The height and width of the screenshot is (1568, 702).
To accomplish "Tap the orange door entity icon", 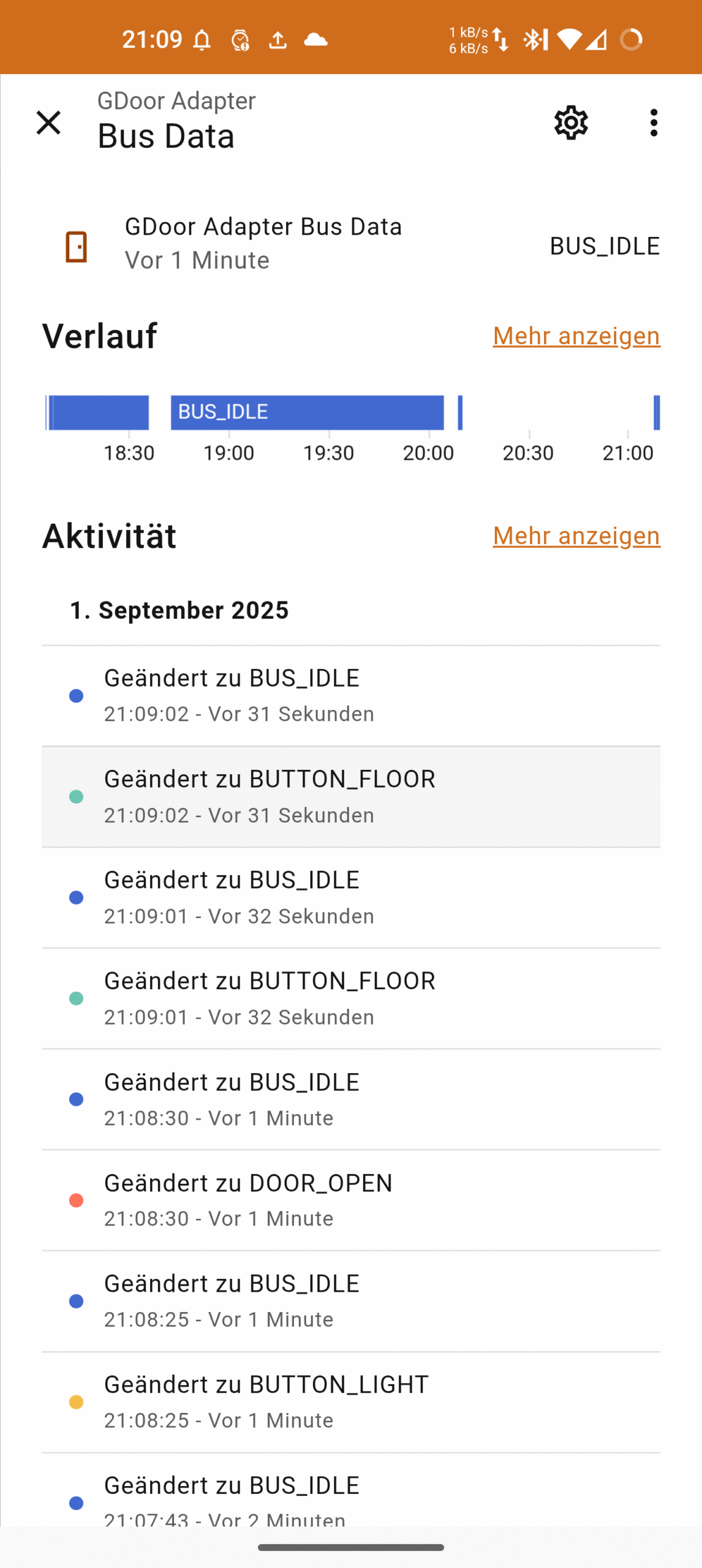I will click(x=77, y=246).
